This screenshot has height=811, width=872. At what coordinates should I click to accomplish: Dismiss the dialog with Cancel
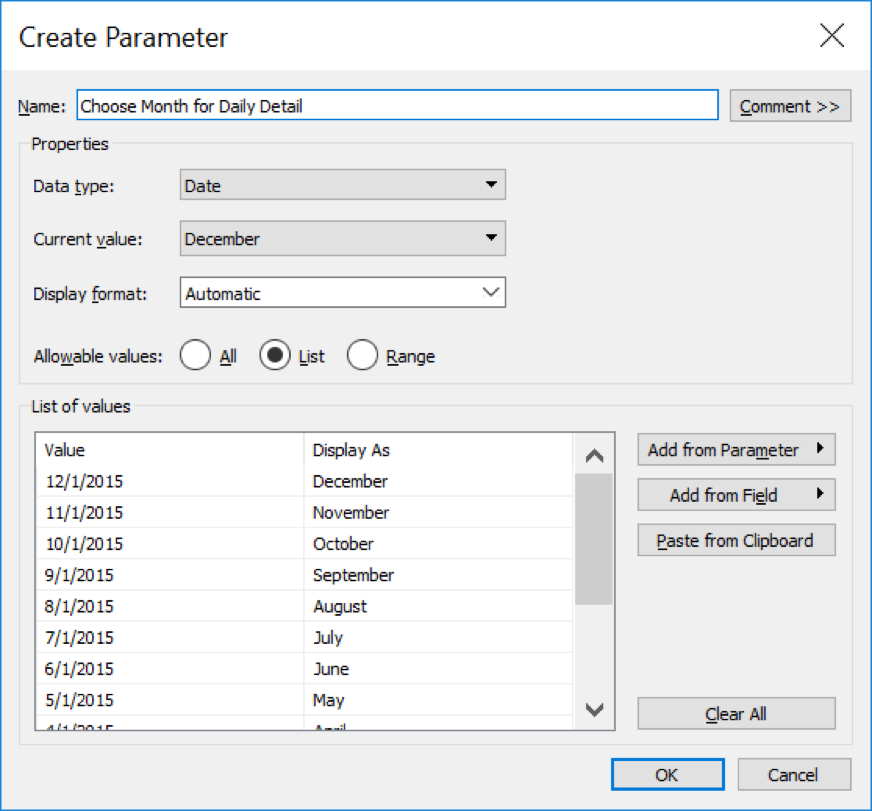794,774
